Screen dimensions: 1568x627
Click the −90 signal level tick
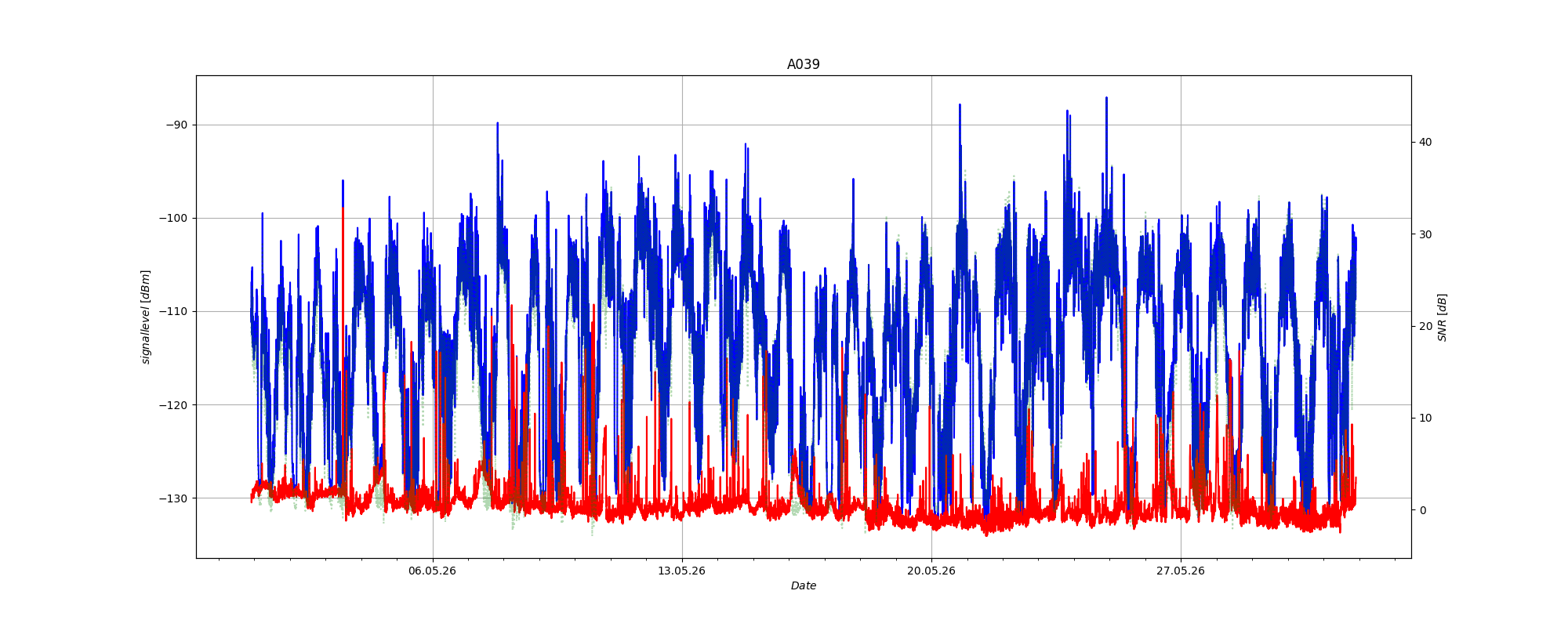pos(176,125)
